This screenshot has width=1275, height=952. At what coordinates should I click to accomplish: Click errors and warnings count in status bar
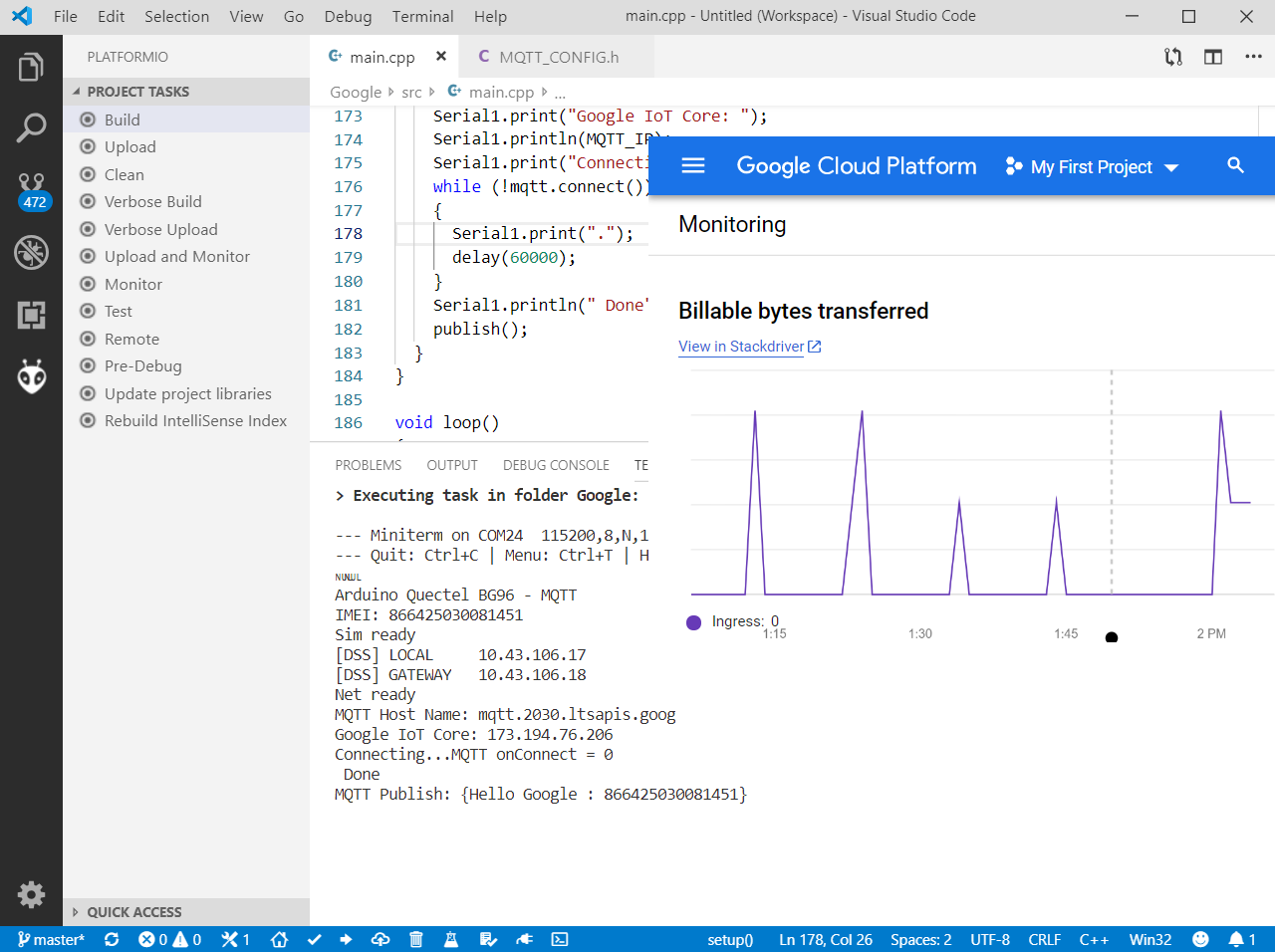point(169,939)
